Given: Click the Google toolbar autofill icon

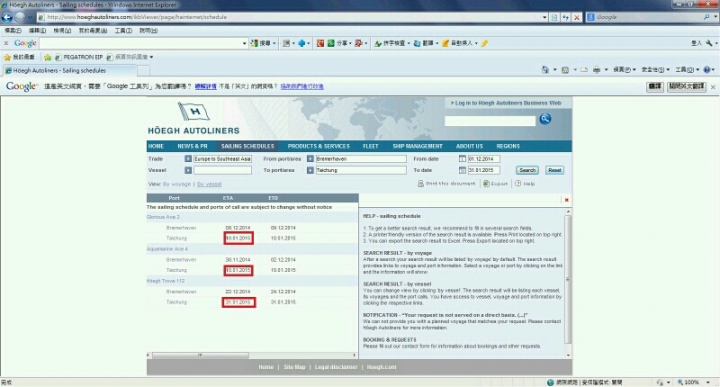Looking at the screenshot, I should (x=445, y=43).
